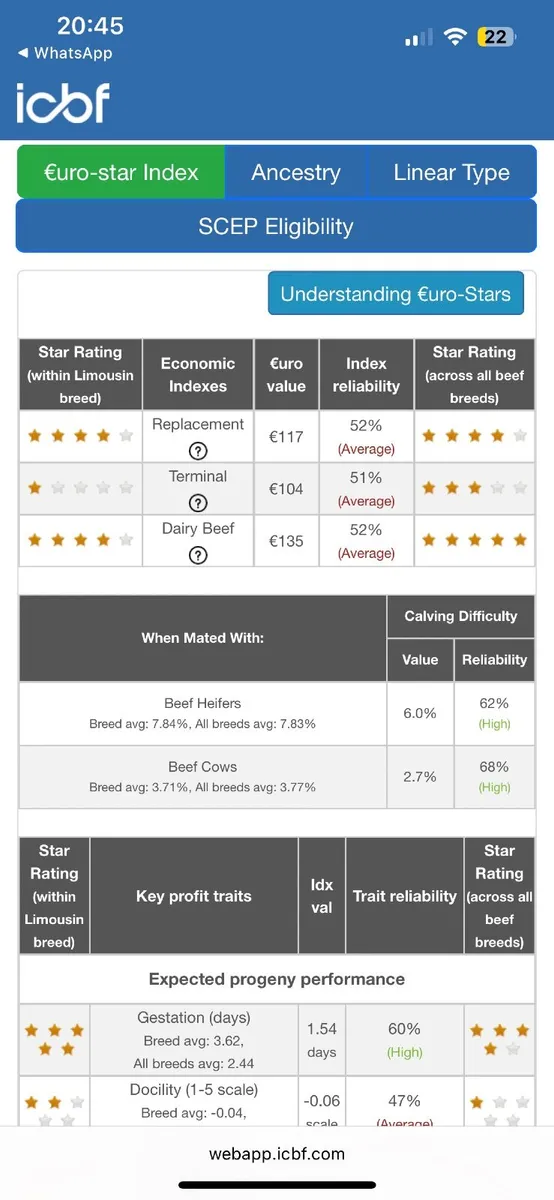
Task: Tap the Dairy Beef help question-mark icon
Action: pos(198,555)
